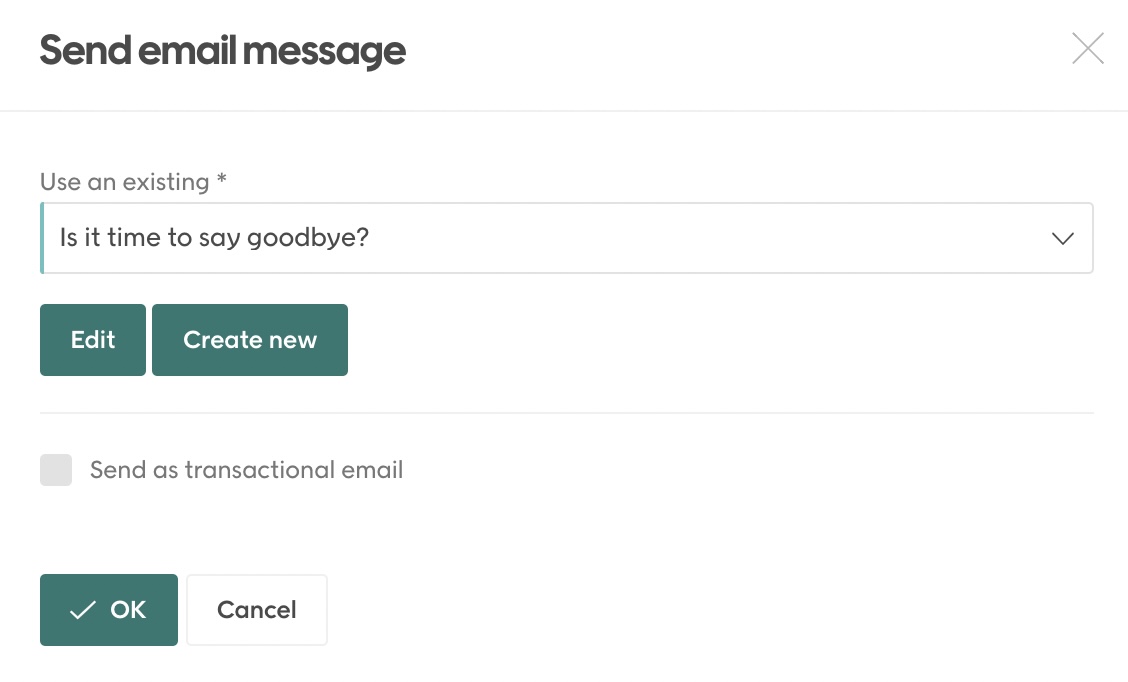
Task: Select the 'Send as transactional email' label
Action: point(246,470)
